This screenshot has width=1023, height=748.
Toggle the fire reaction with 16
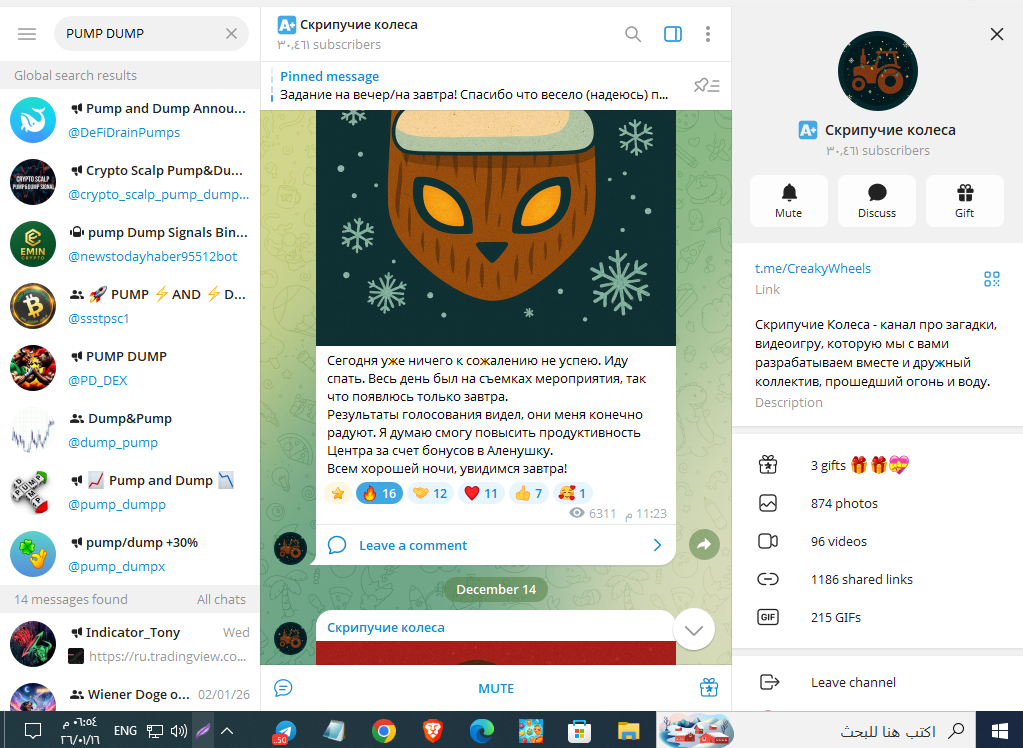pos(379,493)
